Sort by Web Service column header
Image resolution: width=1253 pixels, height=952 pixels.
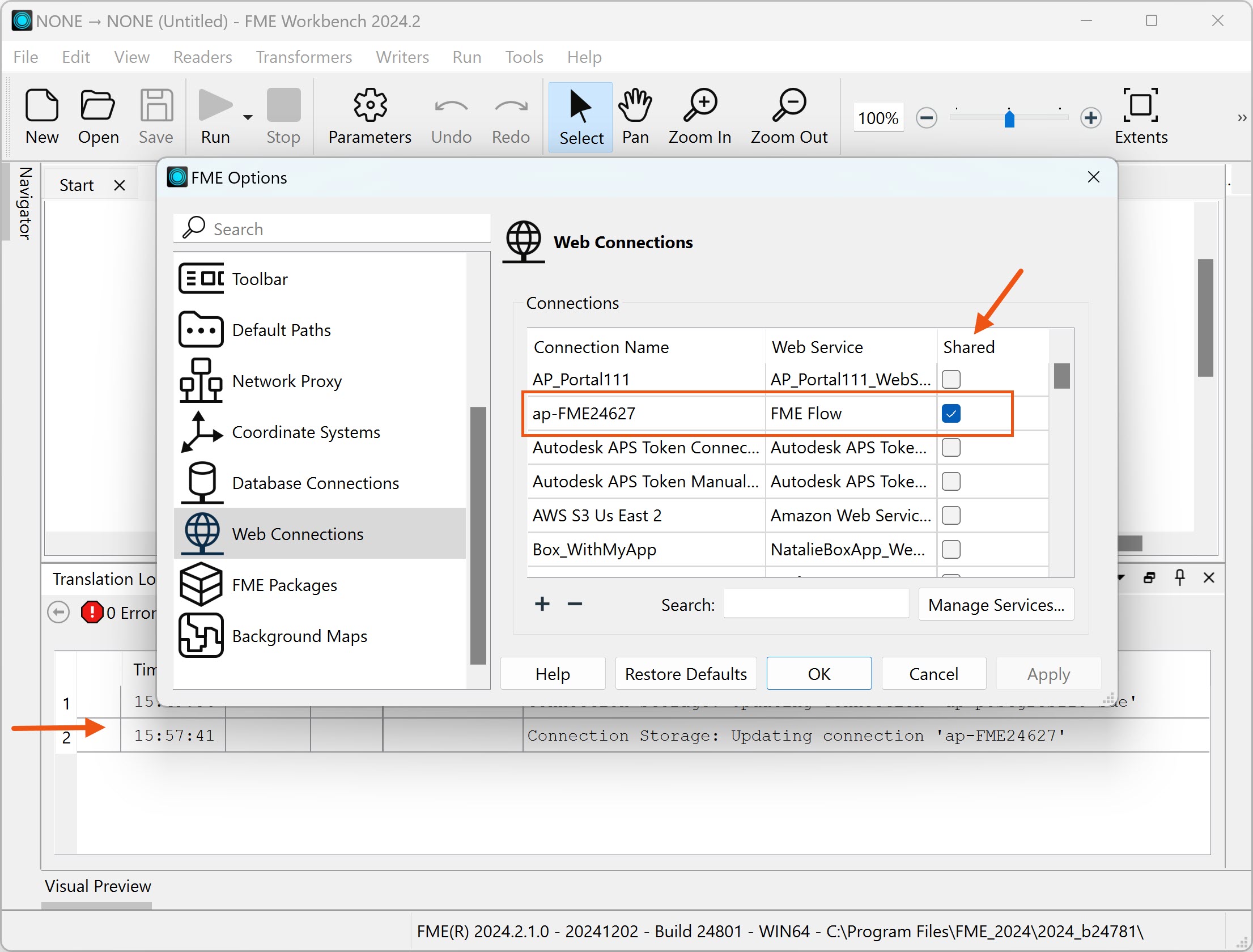[x=851, y=346]
